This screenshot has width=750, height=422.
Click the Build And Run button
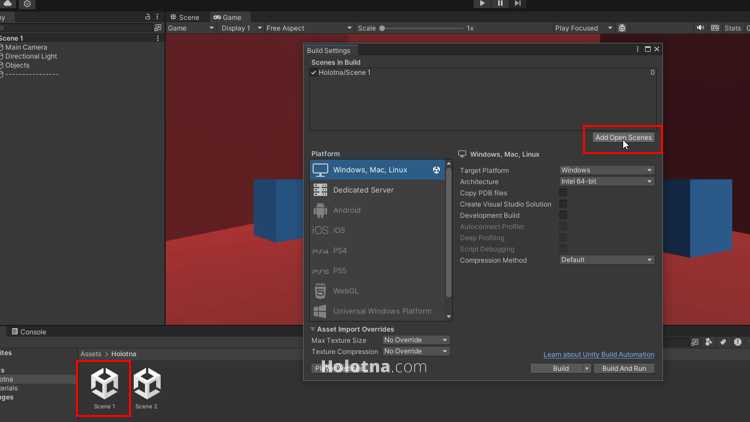pyautogui.click(x=624, y=368)
